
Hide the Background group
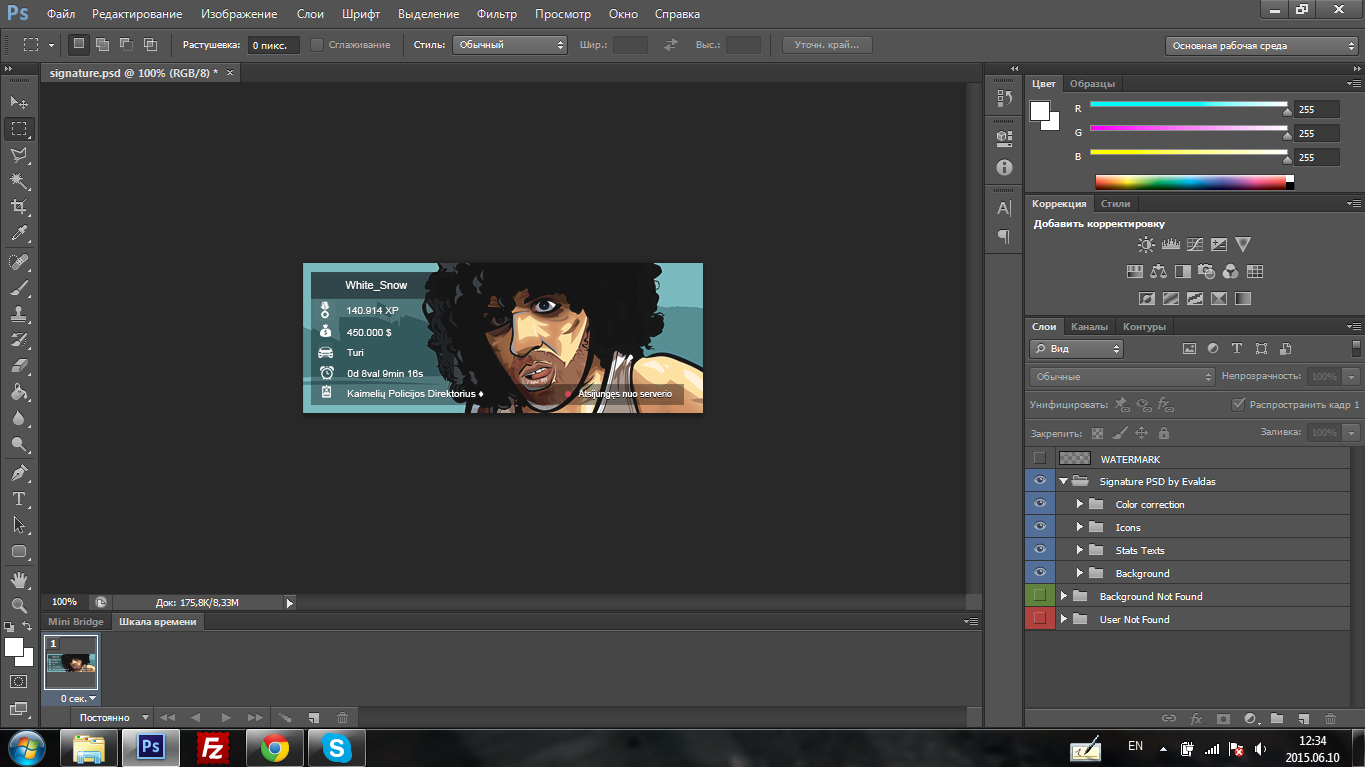tap(1040, 573)
